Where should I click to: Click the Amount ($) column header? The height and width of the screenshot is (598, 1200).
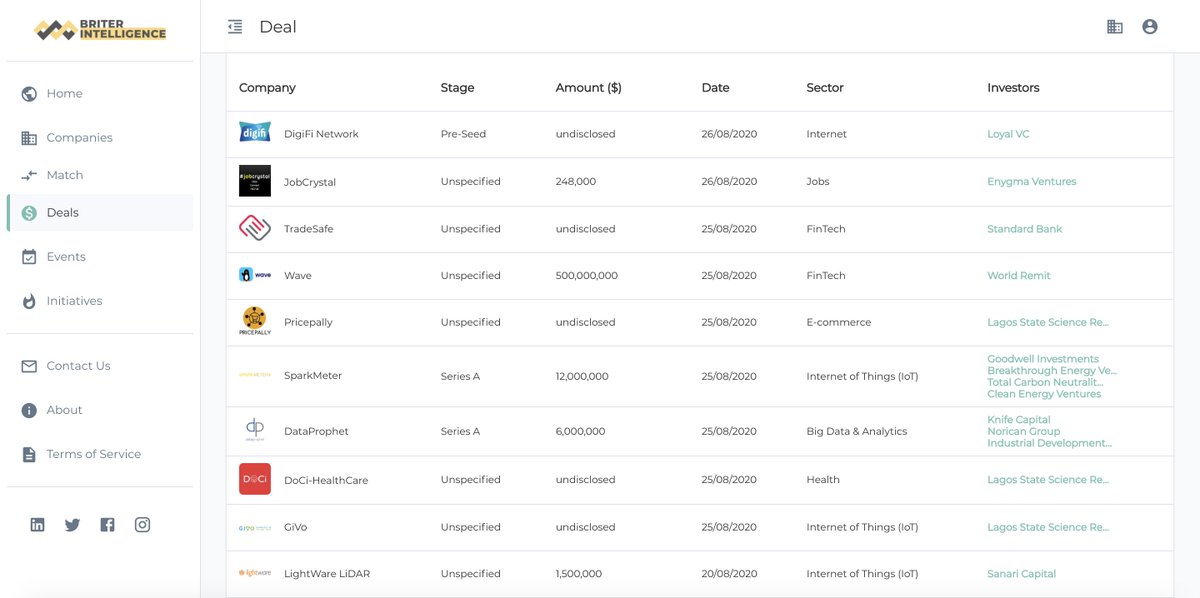point(589,88)
